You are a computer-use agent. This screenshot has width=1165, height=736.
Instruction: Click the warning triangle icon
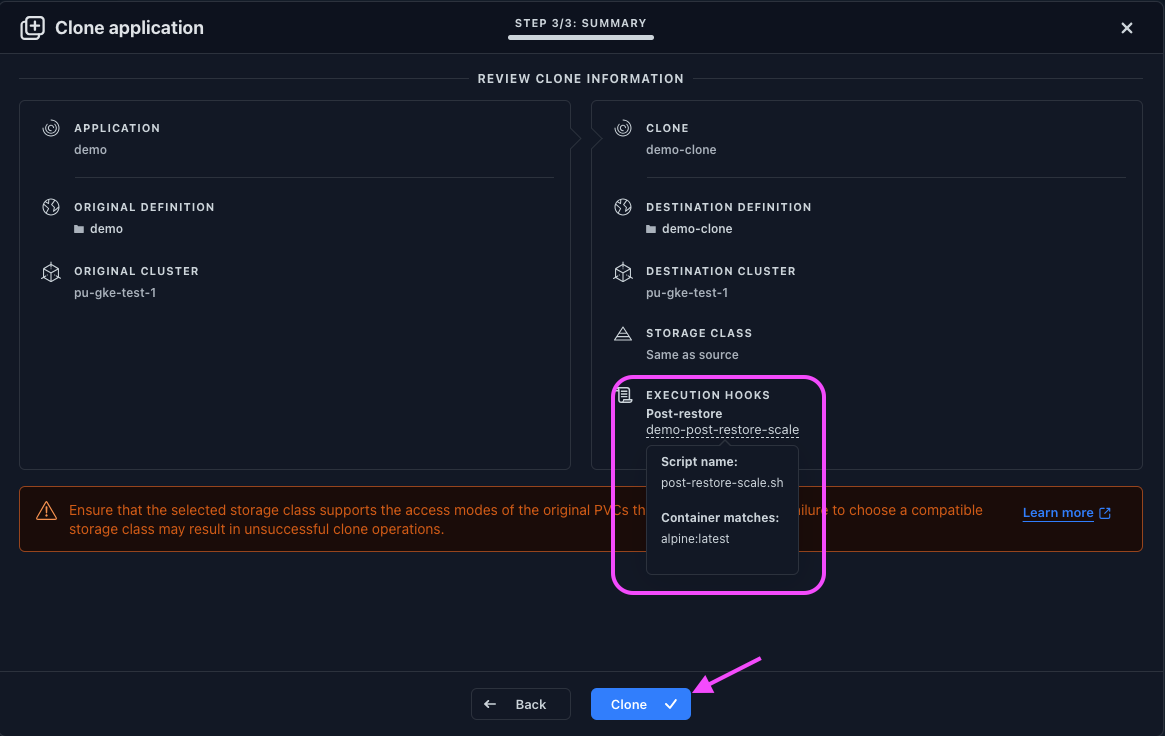pos(46,511)
